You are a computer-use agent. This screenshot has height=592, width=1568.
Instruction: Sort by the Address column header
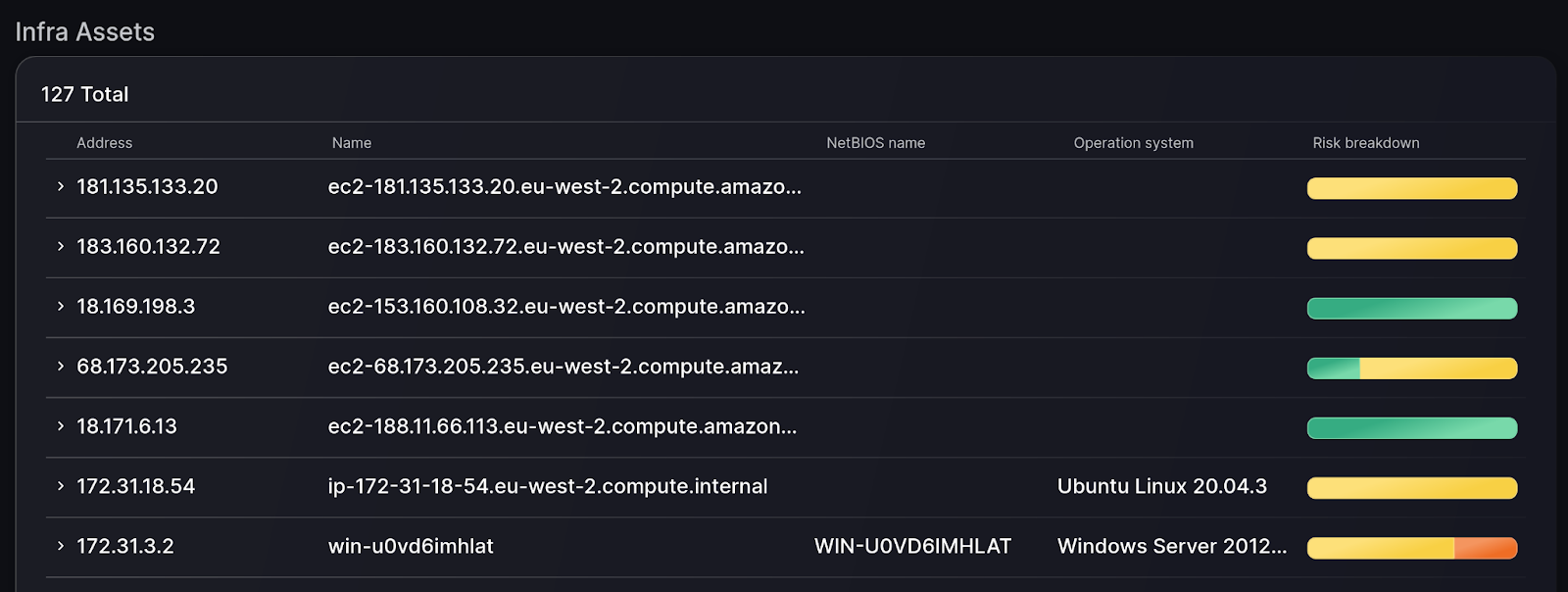coord(104,143)
